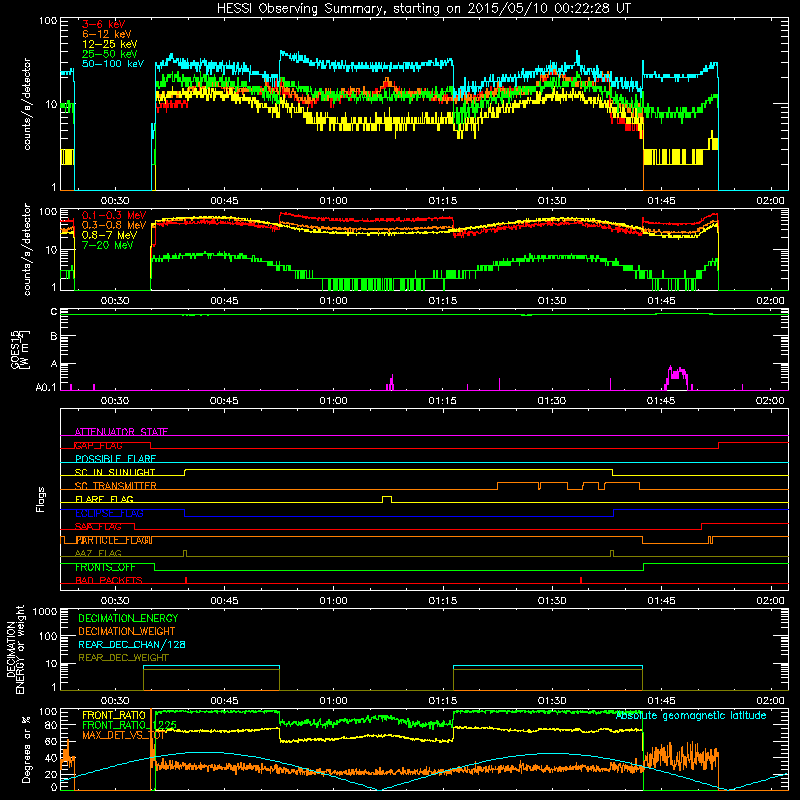Select the POSSIBLE_FLARE flag label
Image resolution: width=800 pixels, height=800 pixels.
115,459
